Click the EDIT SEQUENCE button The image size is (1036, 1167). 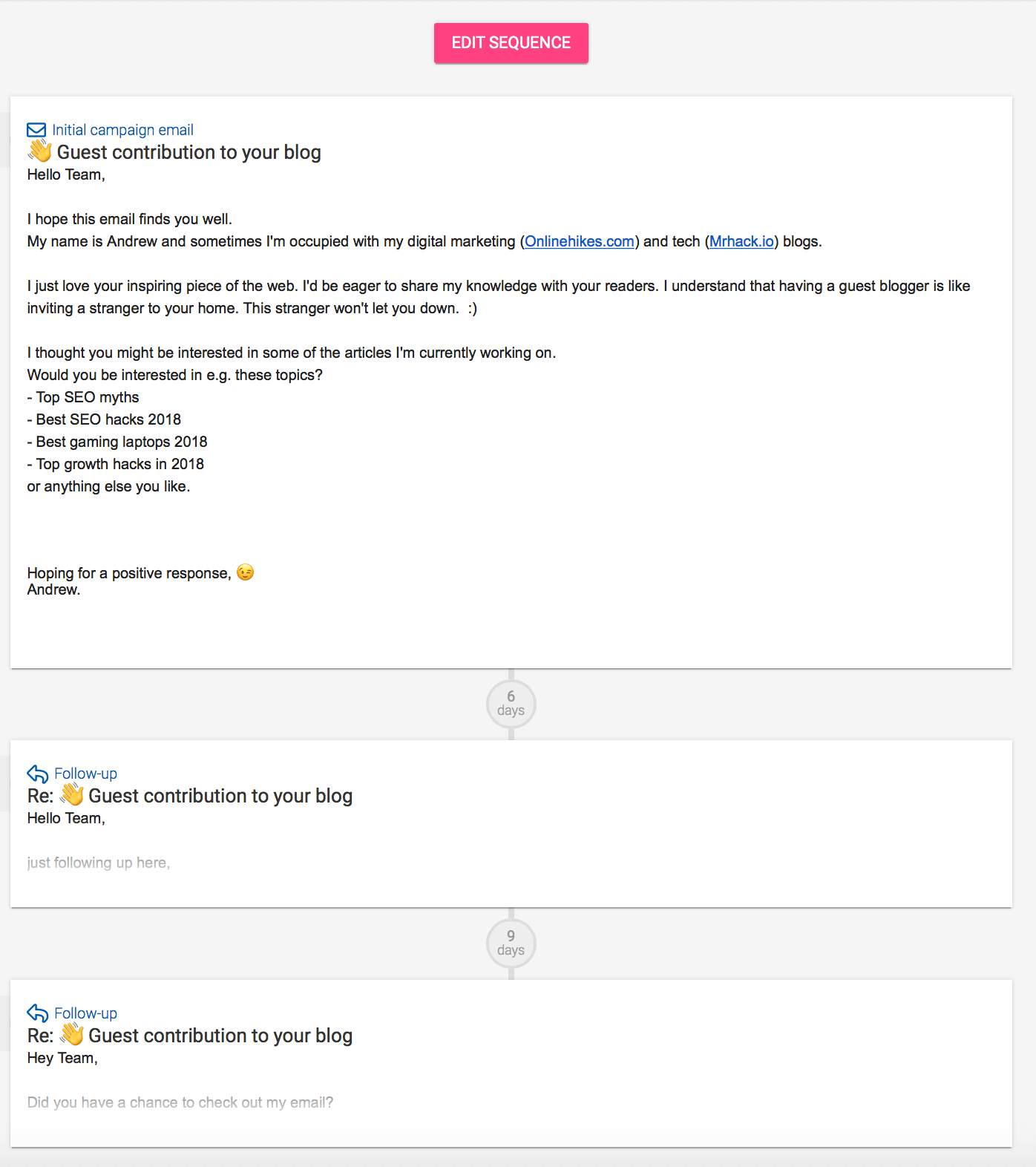(x=511, y=43)
